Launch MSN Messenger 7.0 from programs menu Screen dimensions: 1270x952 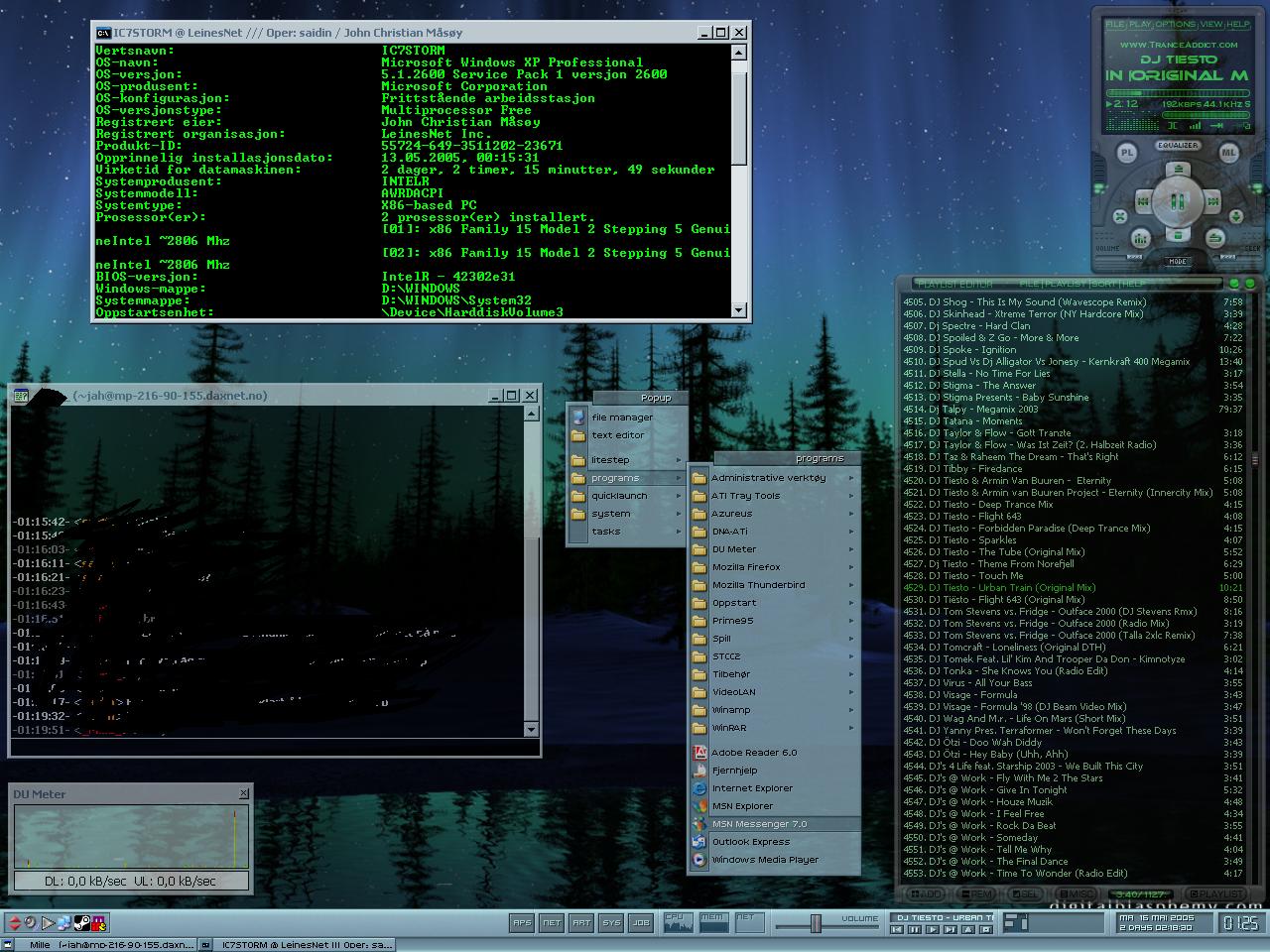(773, 824)
